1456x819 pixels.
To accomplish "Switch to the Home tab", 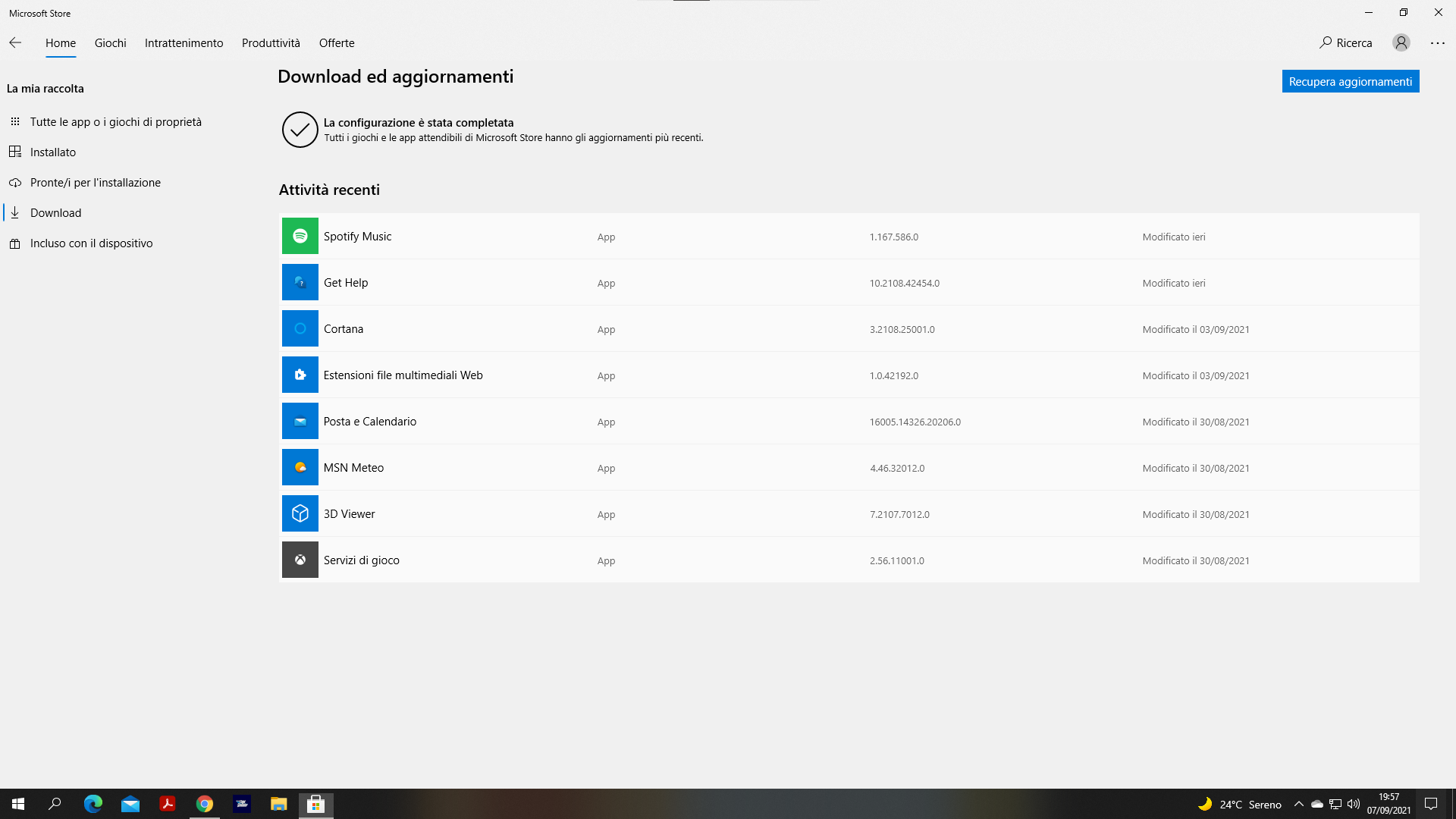I will tap(61, 43).
